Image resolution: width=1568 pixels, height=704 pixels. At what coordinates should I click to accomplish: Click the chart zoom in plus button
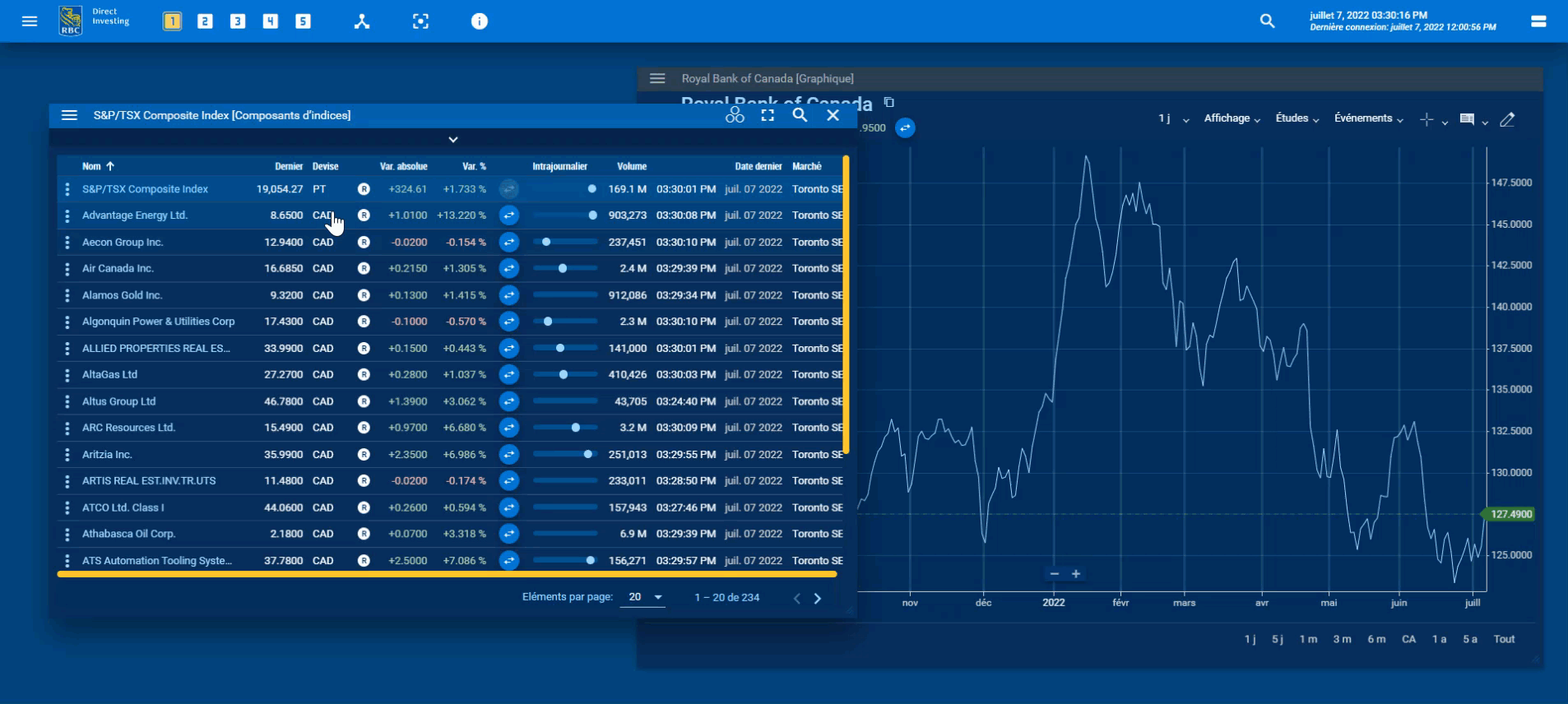click(1076, 574)
